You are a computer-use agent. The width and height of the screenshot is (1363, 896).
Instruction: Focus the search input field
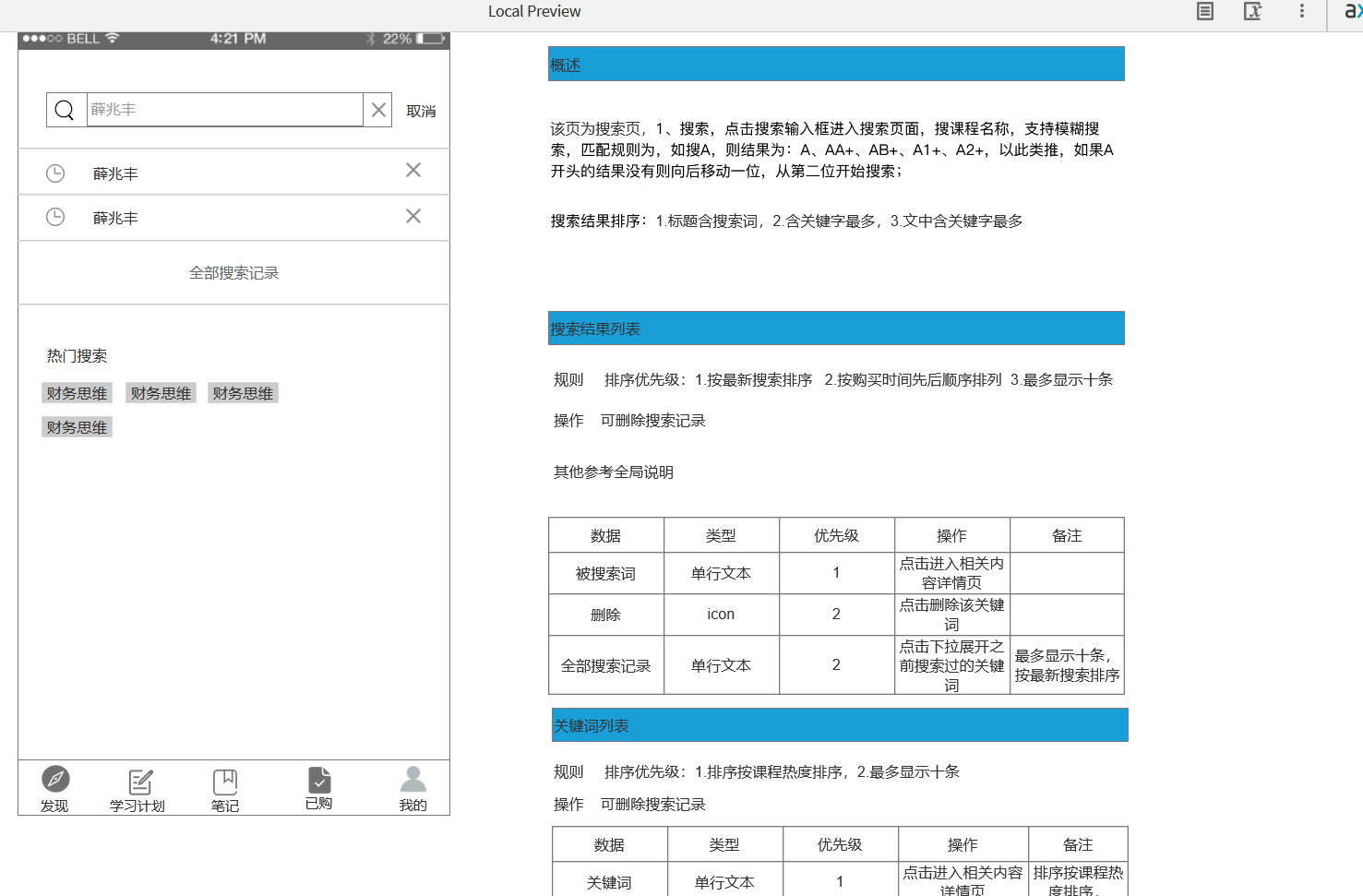[x=225, y=110]
